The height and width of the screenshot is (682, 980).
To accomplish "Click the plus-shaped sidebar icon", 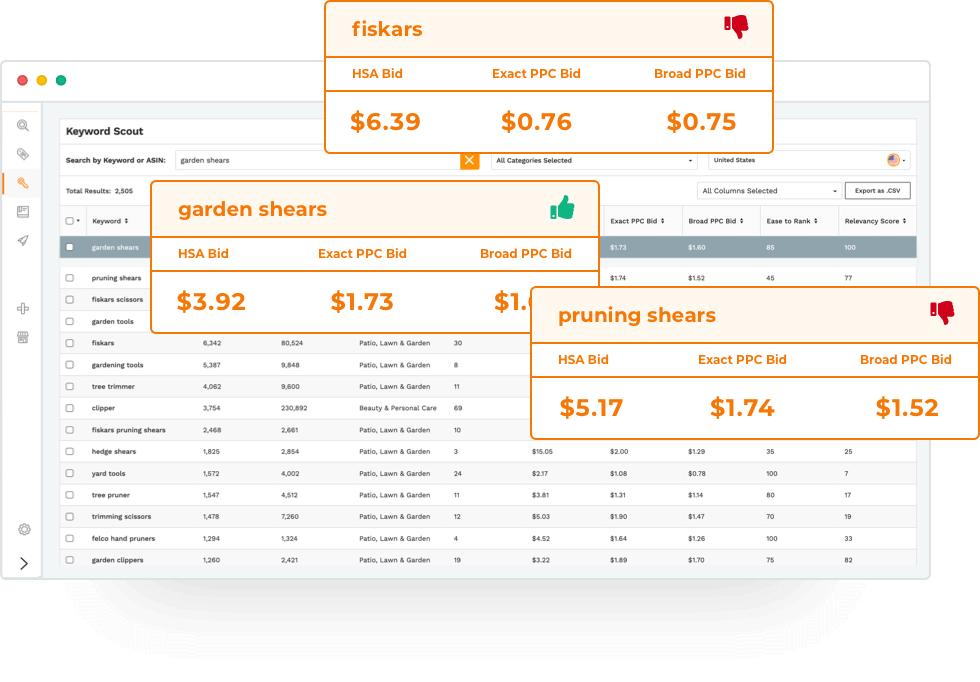I will pyautogui.click(x=23, y=309).
